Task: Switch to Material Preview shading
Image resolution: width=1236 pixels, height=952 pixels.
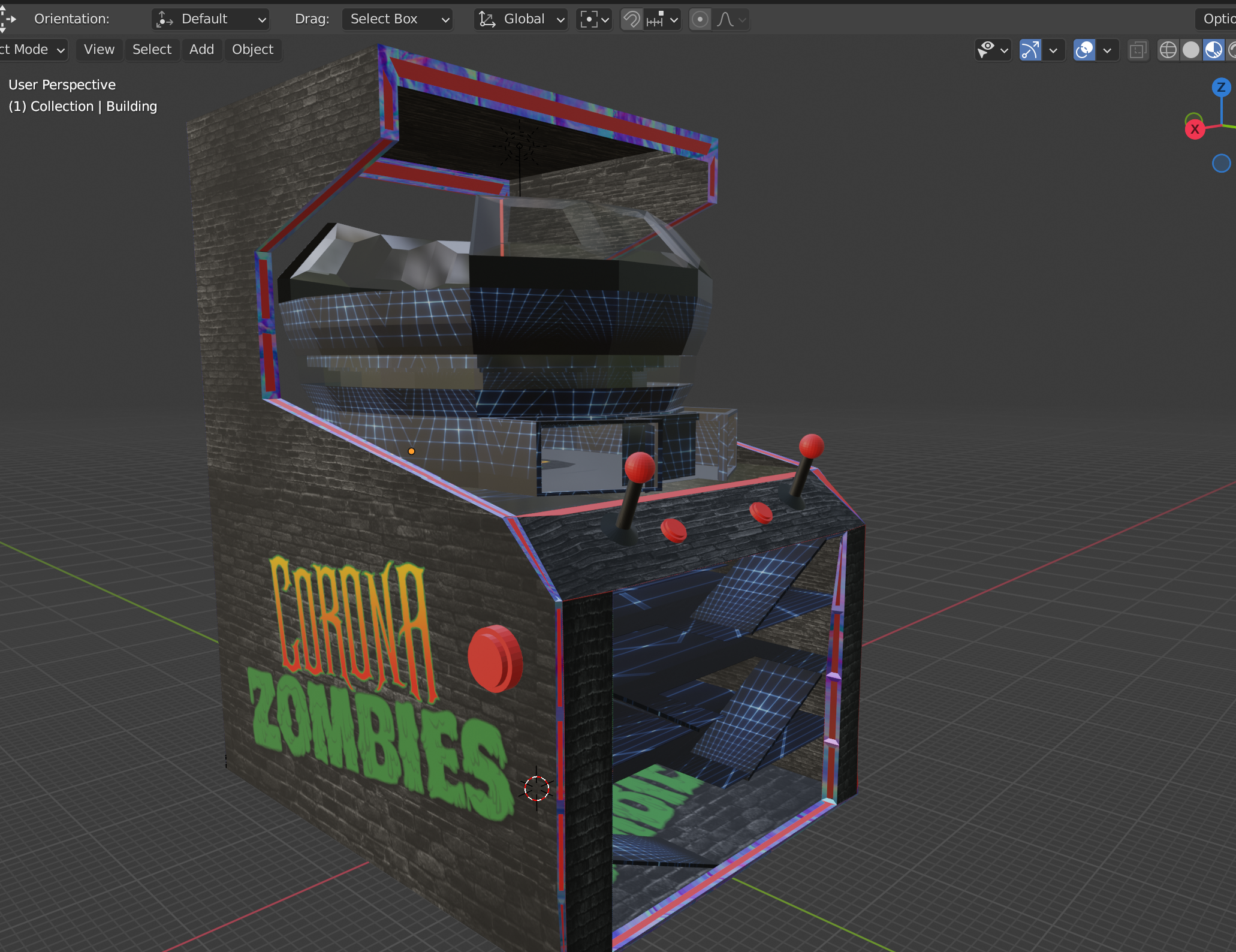Action: pos(1214,50)
